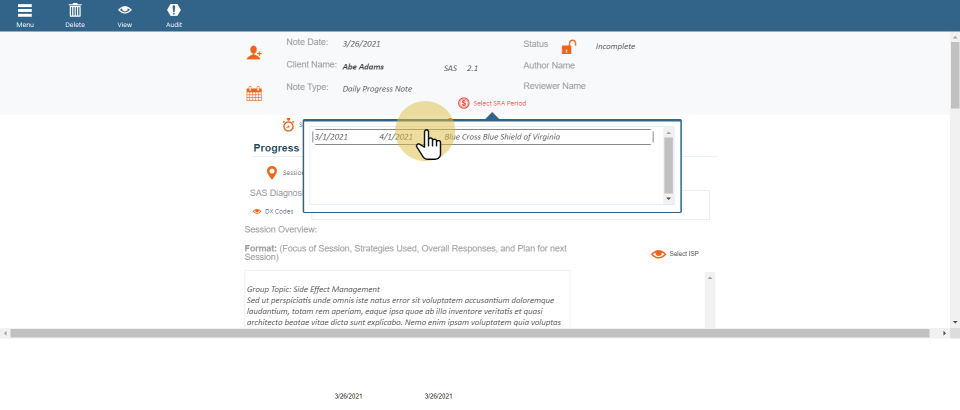Toggle the Status unlock padlock icon
The height and width of the screenshot is (410, 960).
coord(568,47)
